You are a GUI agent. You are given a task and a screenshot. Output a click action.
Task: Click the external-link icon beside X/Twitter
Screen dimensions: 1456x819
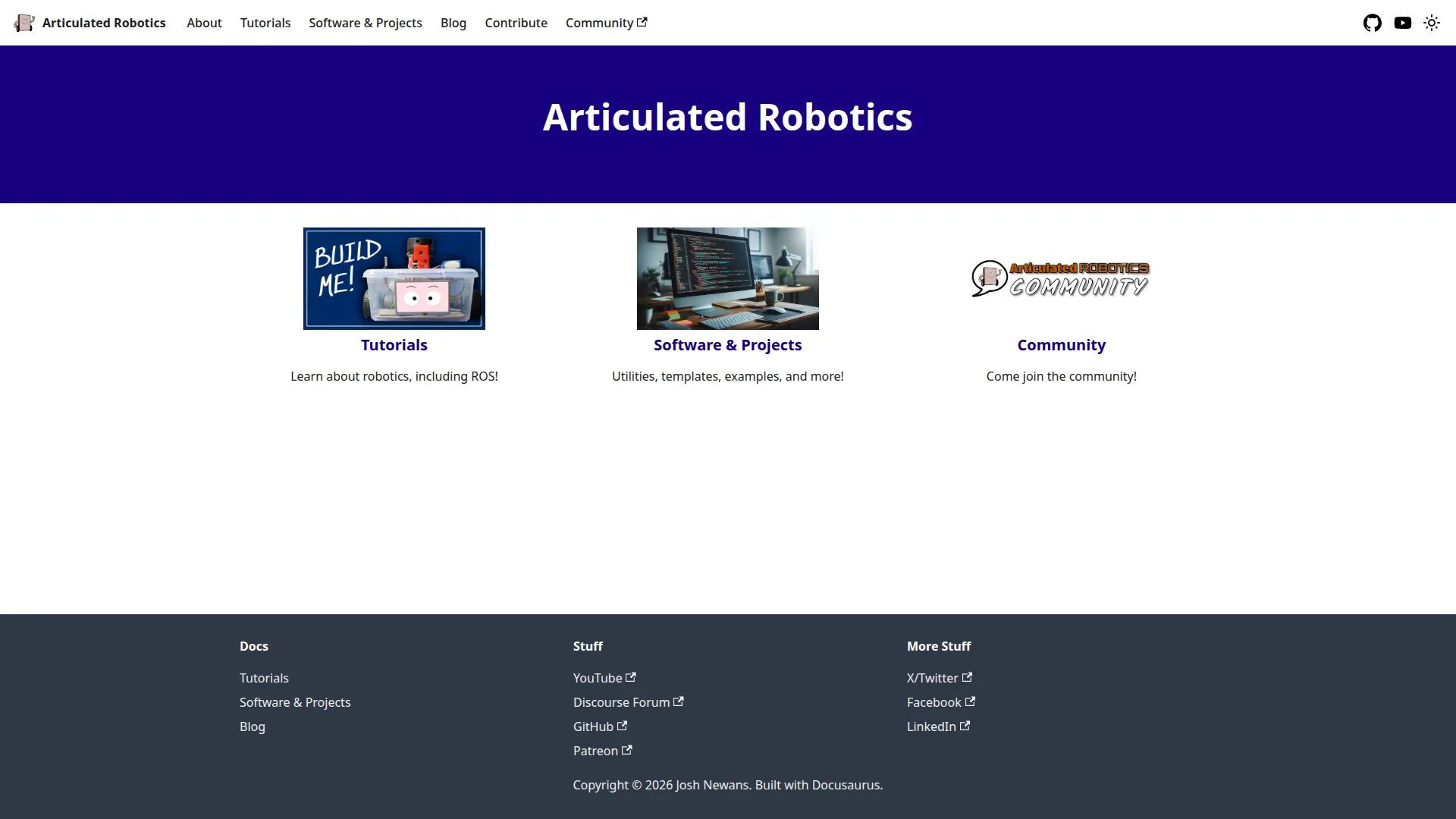pyautogui.click(x=967, y=677)
